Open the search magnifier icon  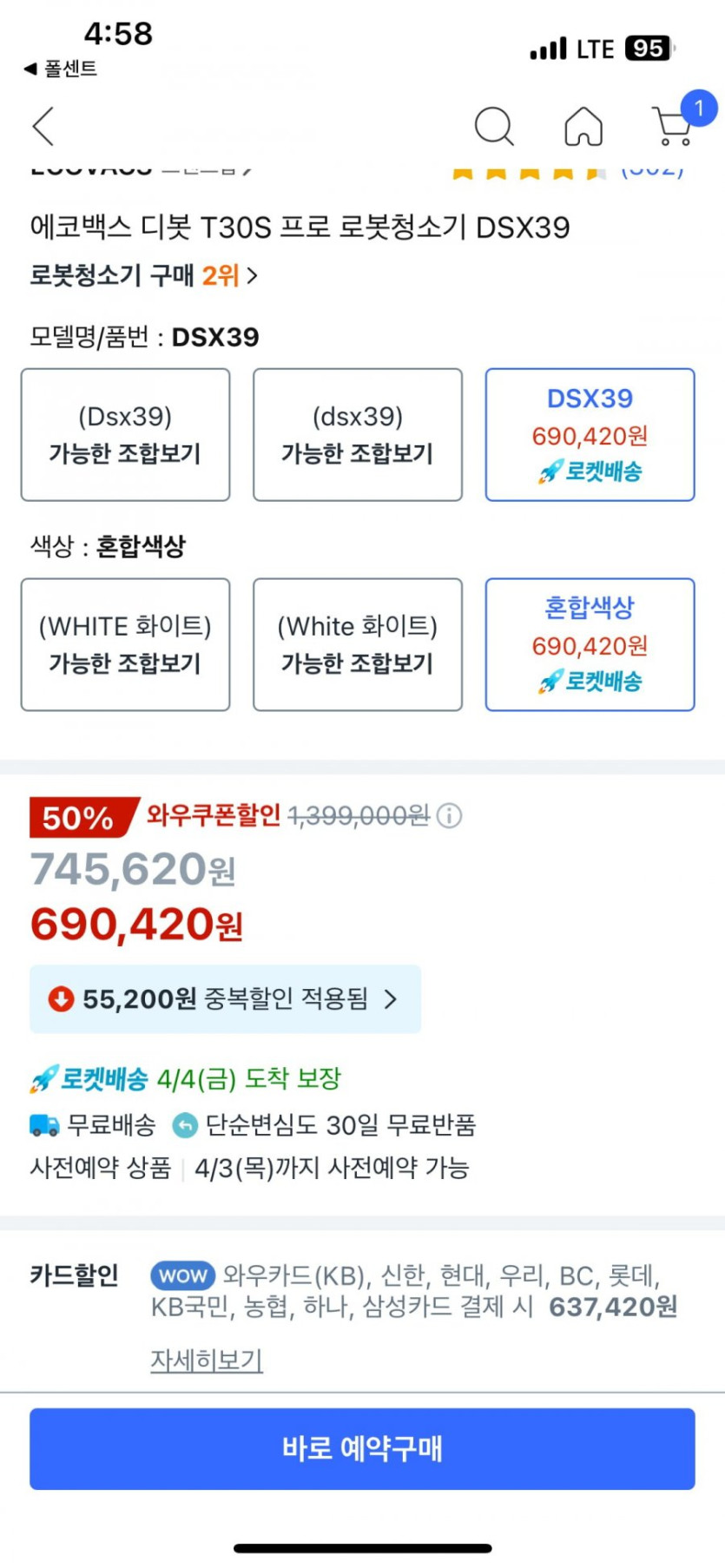click(494, 127)
